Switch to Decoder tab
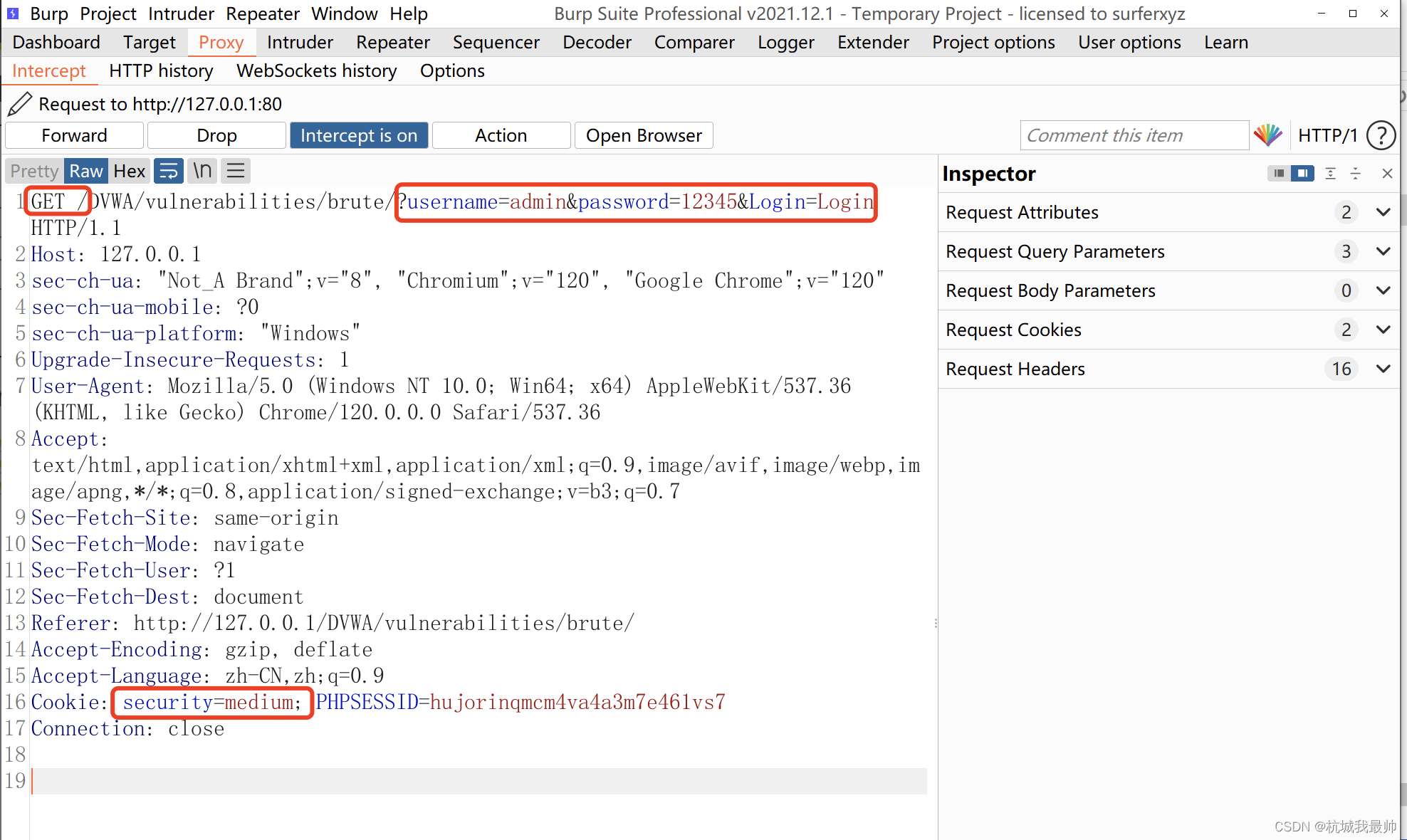The image size is (1407, 840). [x=597, y=42]
